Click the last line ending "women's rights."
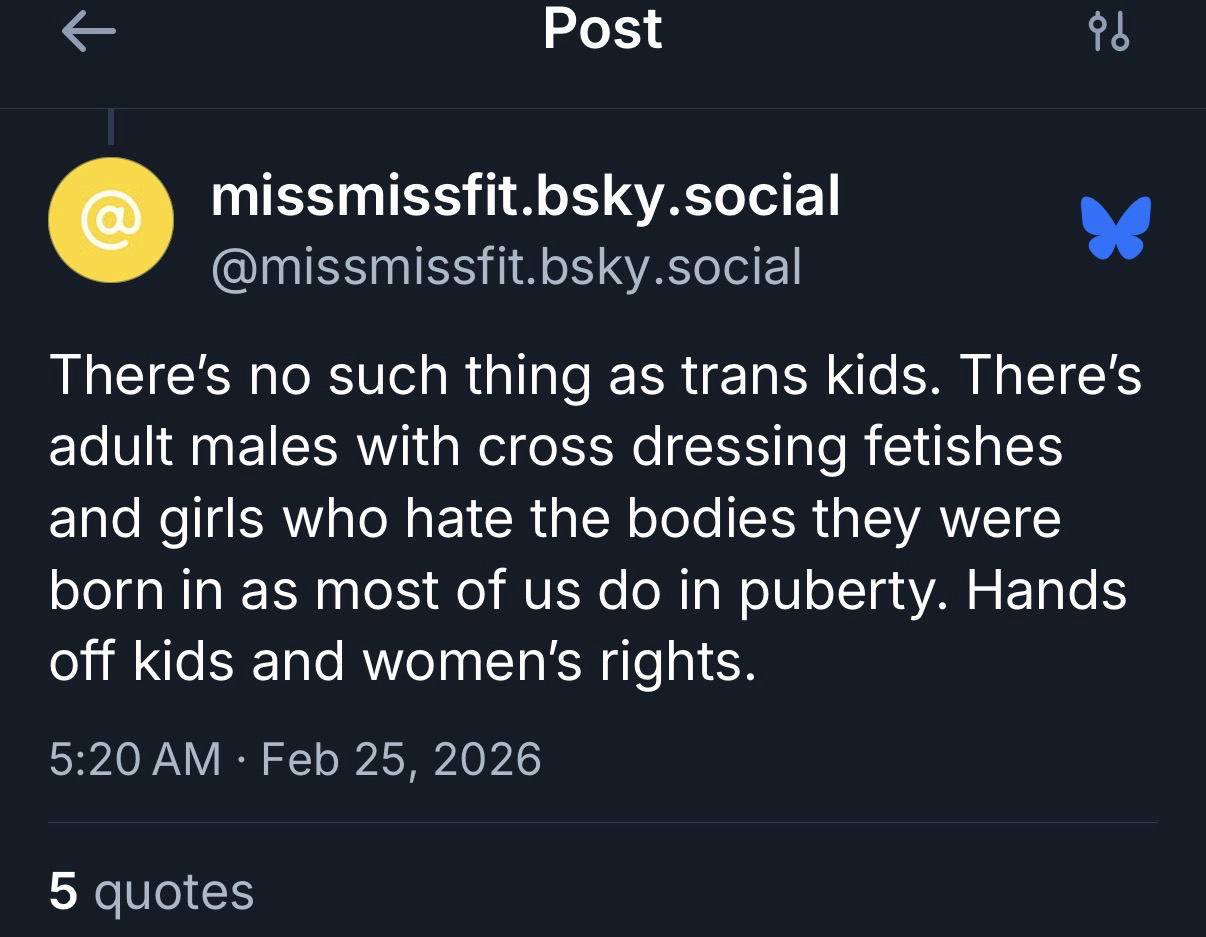Viewport: 1206px width, 937px height. 402,662
